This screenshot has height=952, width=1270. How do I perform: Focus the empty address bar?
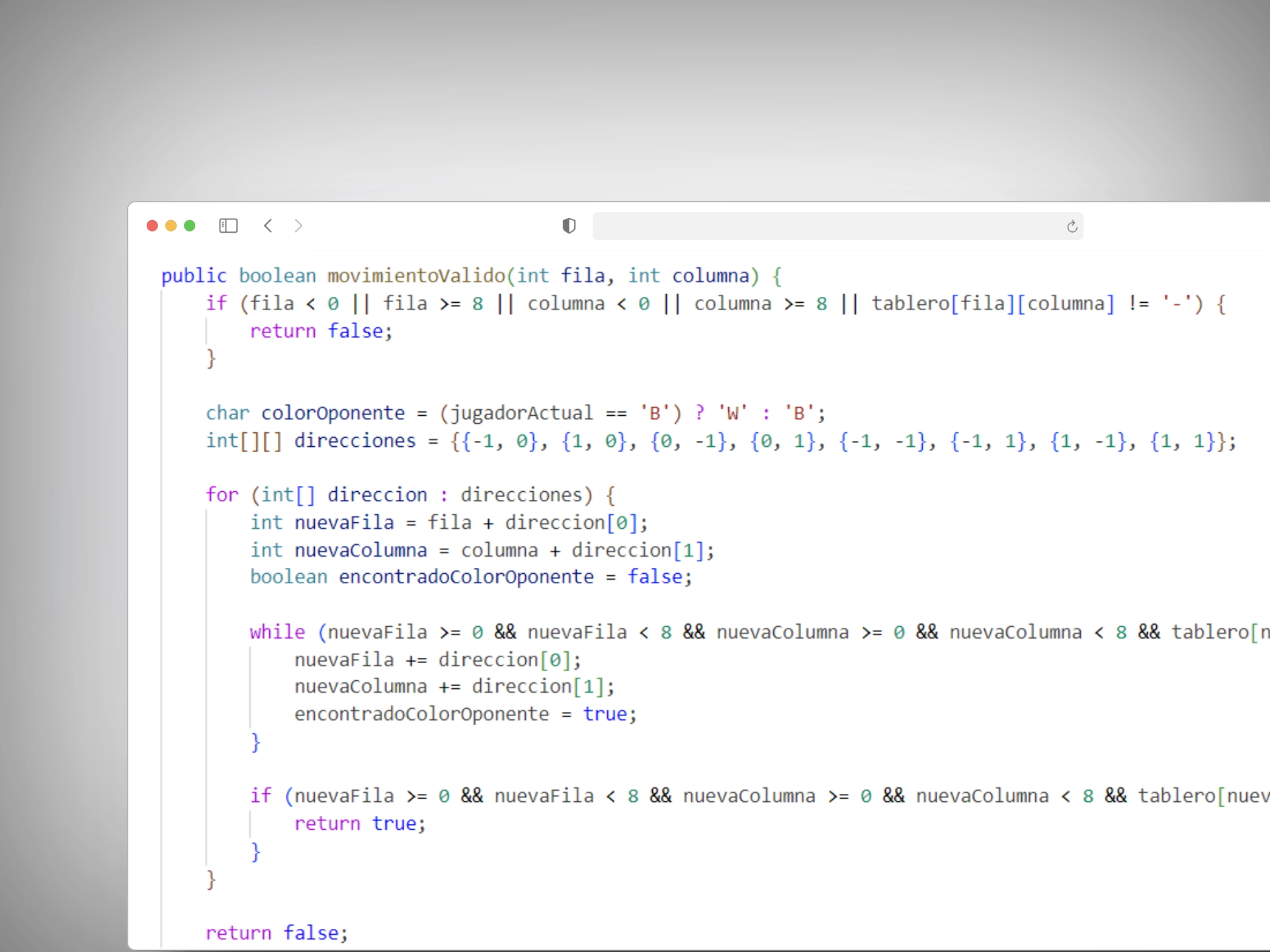tap(837, 226)
